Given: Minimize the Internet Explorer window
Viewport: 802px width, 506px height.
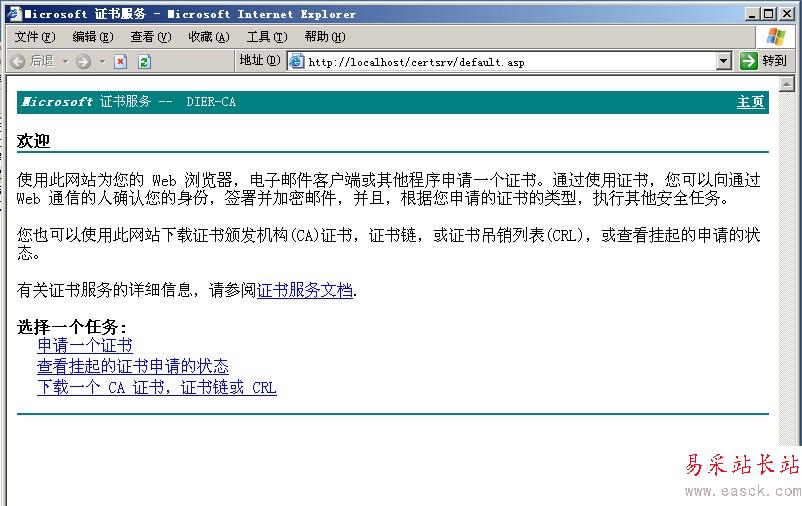Looking at the screenshot, I should tap(751, 14).
